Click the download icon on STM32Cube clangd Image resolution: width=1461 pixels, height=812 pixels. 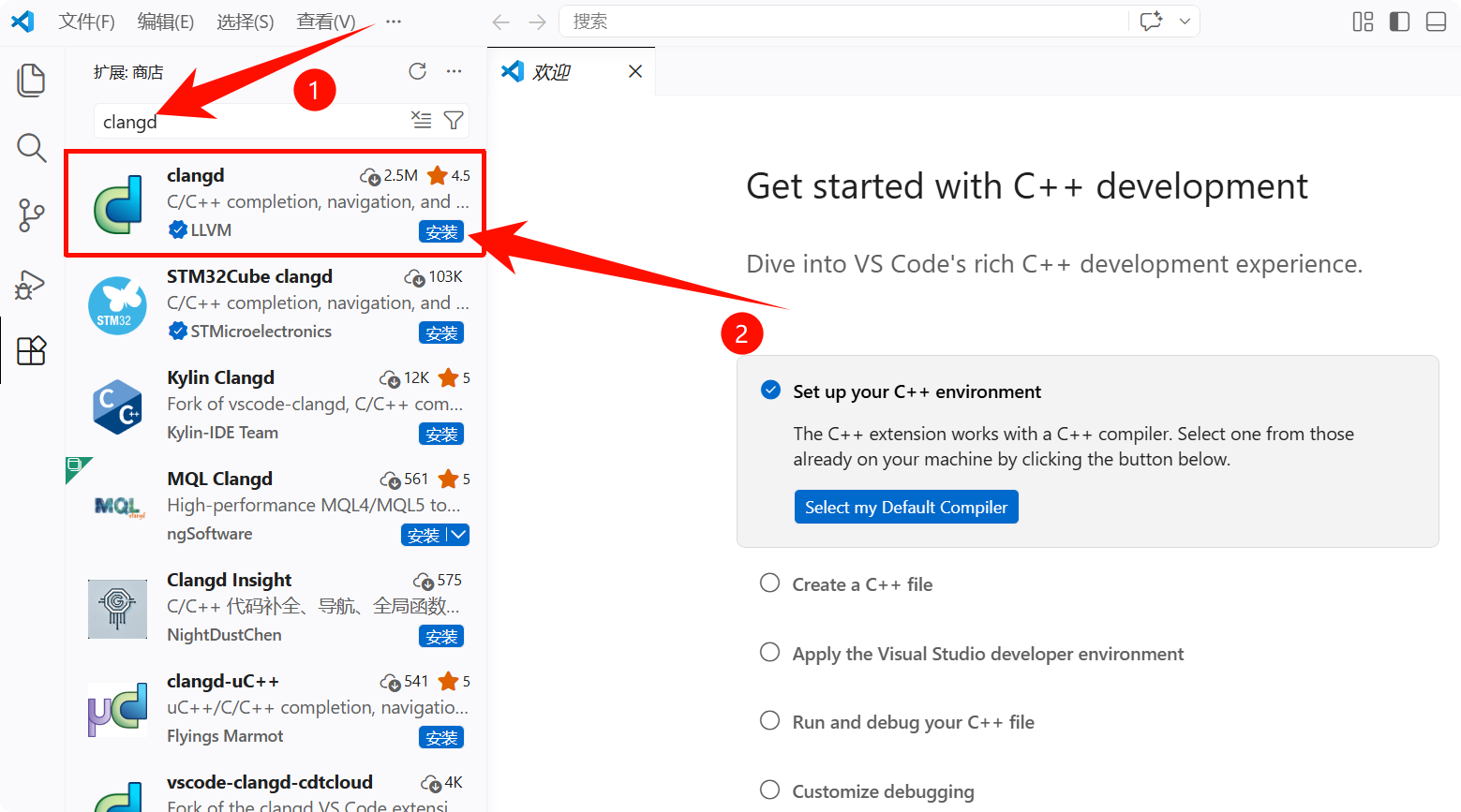pos(414,277)
